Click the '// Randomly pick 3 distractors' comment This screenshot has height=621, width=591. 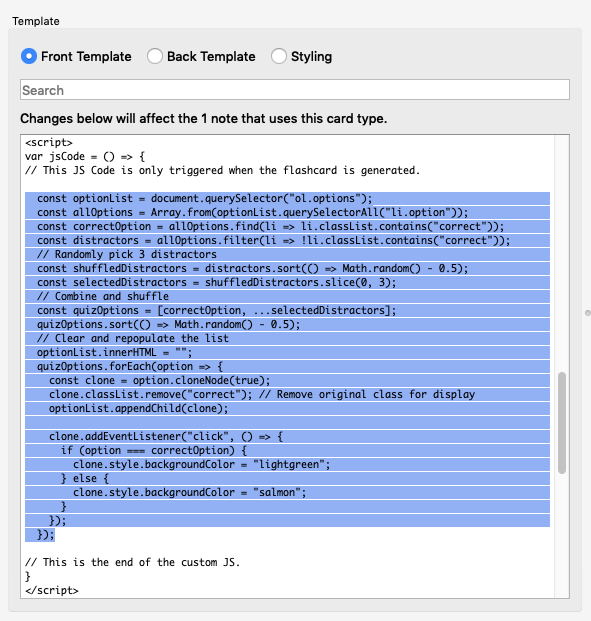click(127, 254)
